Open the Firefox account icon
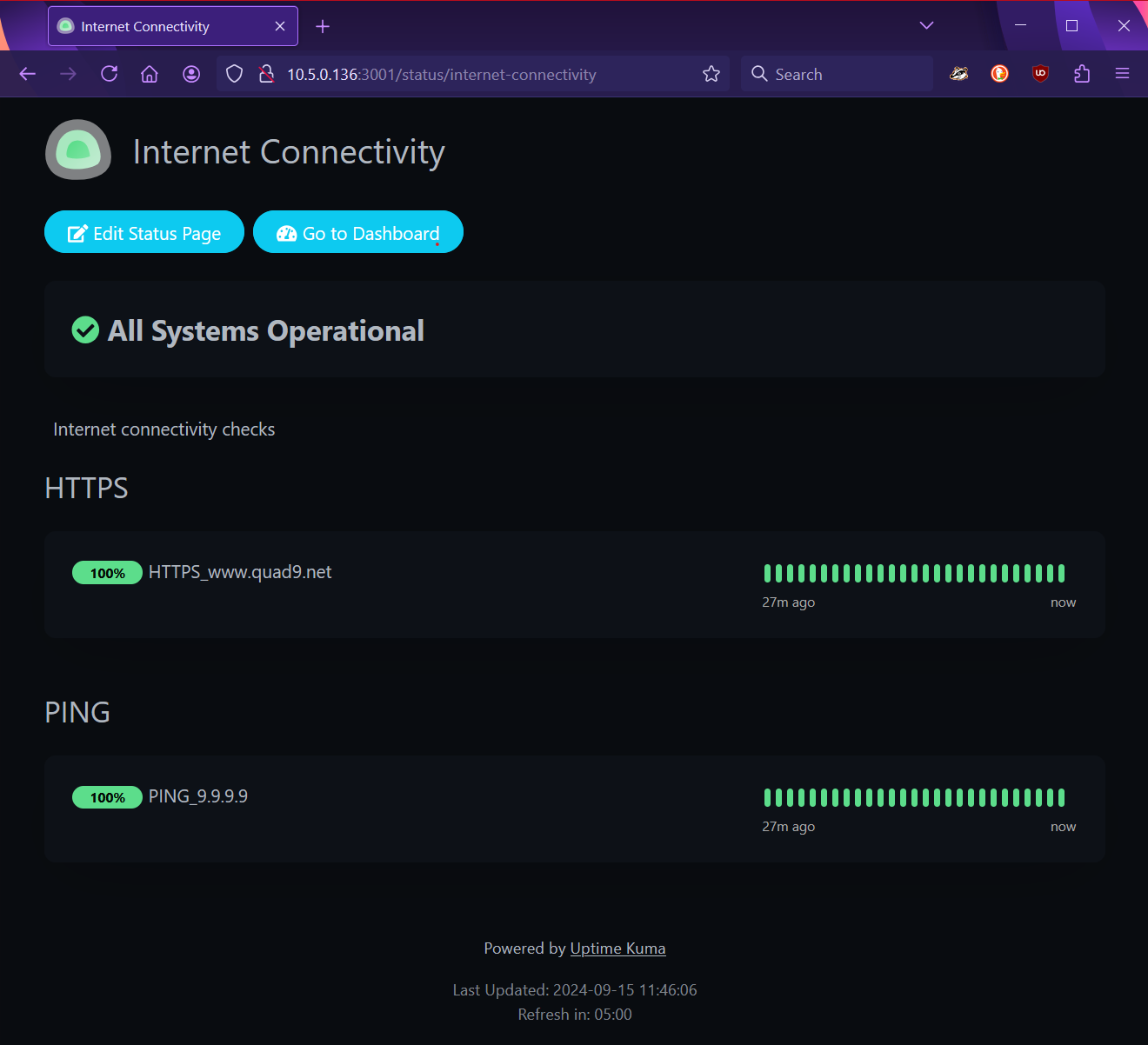This screenshot has height=1045, width=1148. pos(191,74)
